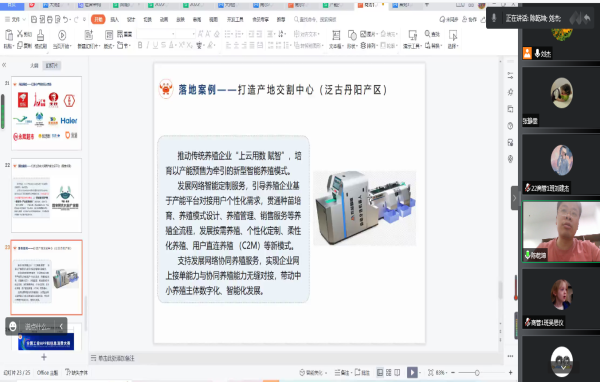The height and width of the screenshot is (382, 600).
Task: Open the 插入 ribbon tab
Action: click(114, 20)
